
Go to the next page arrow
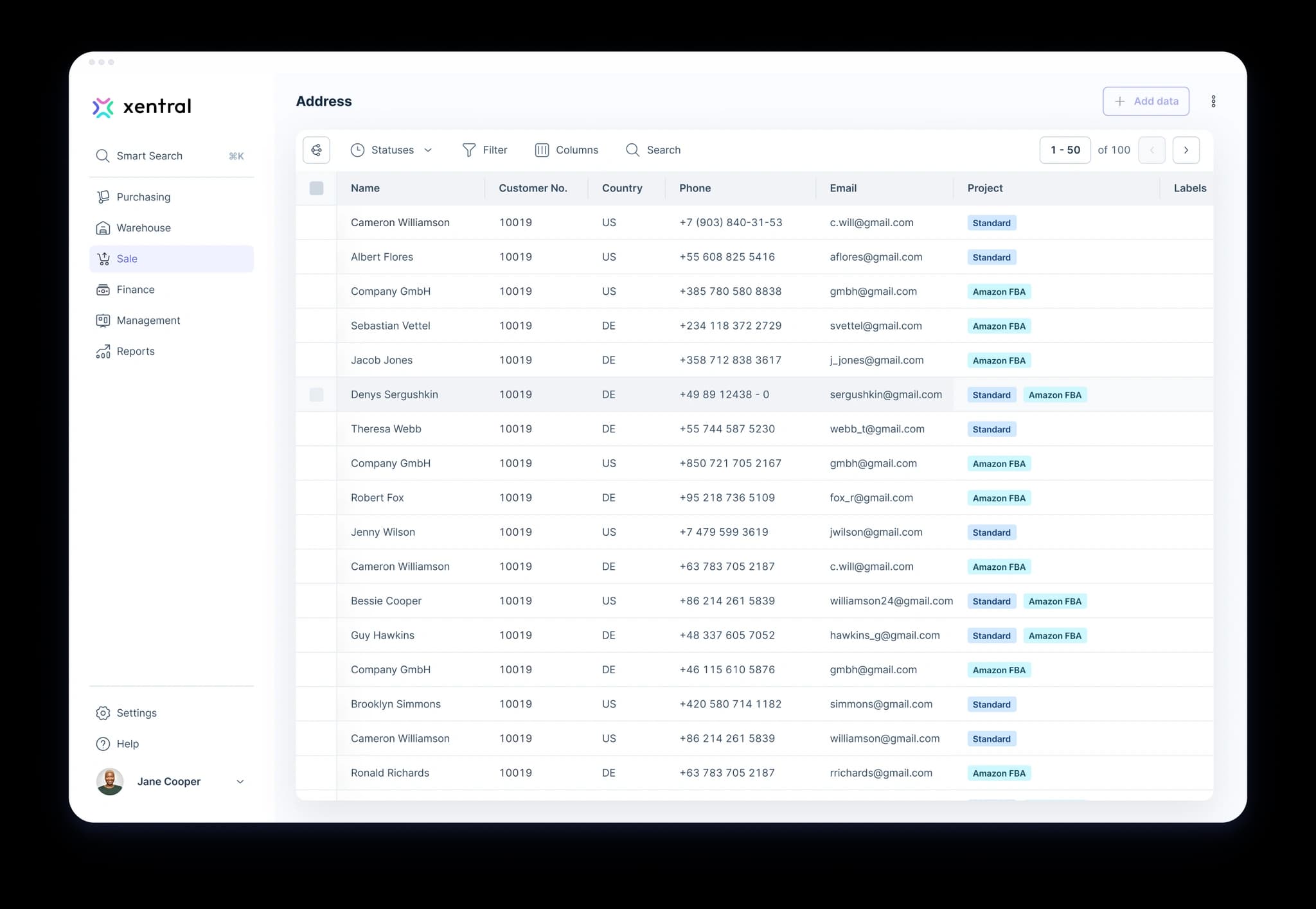pyautogui.click(x=1186, y=150)
